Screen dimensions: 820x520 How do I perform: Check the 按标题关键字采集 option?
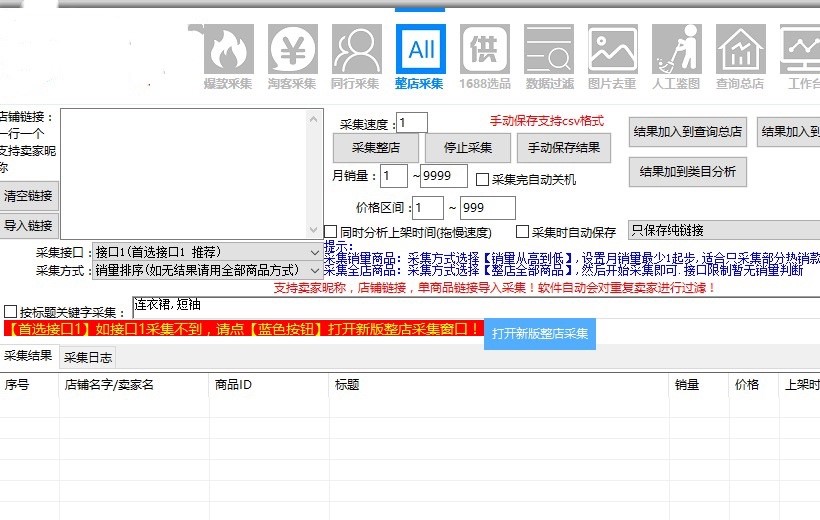(11, 312)
